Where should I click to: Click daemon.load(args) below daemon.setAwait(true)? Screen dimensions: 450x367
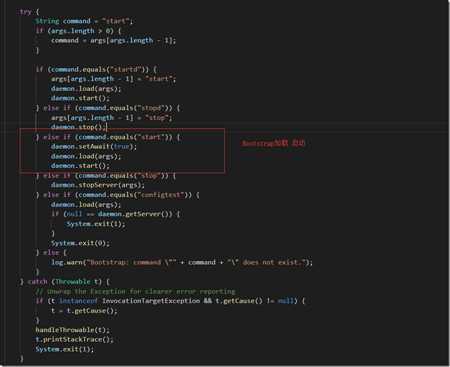pos(86,156)
